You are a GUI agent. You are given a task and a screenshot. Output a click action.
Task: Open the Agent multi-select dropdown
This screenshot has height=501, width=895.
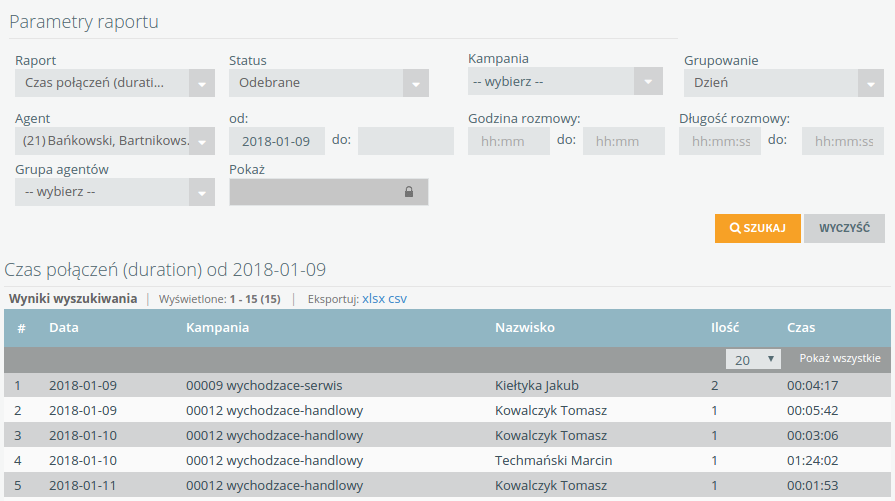tap(115, 142)
